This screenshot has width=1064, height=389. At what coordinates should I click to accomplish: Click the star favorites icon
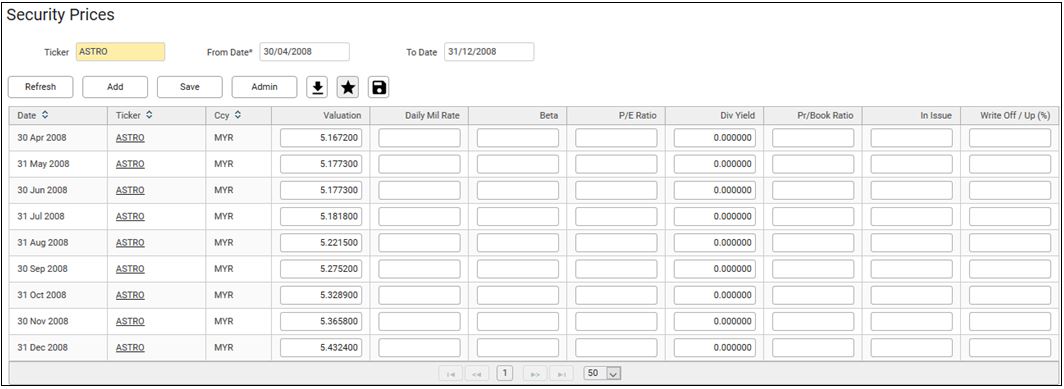click(x=348, y=87)
